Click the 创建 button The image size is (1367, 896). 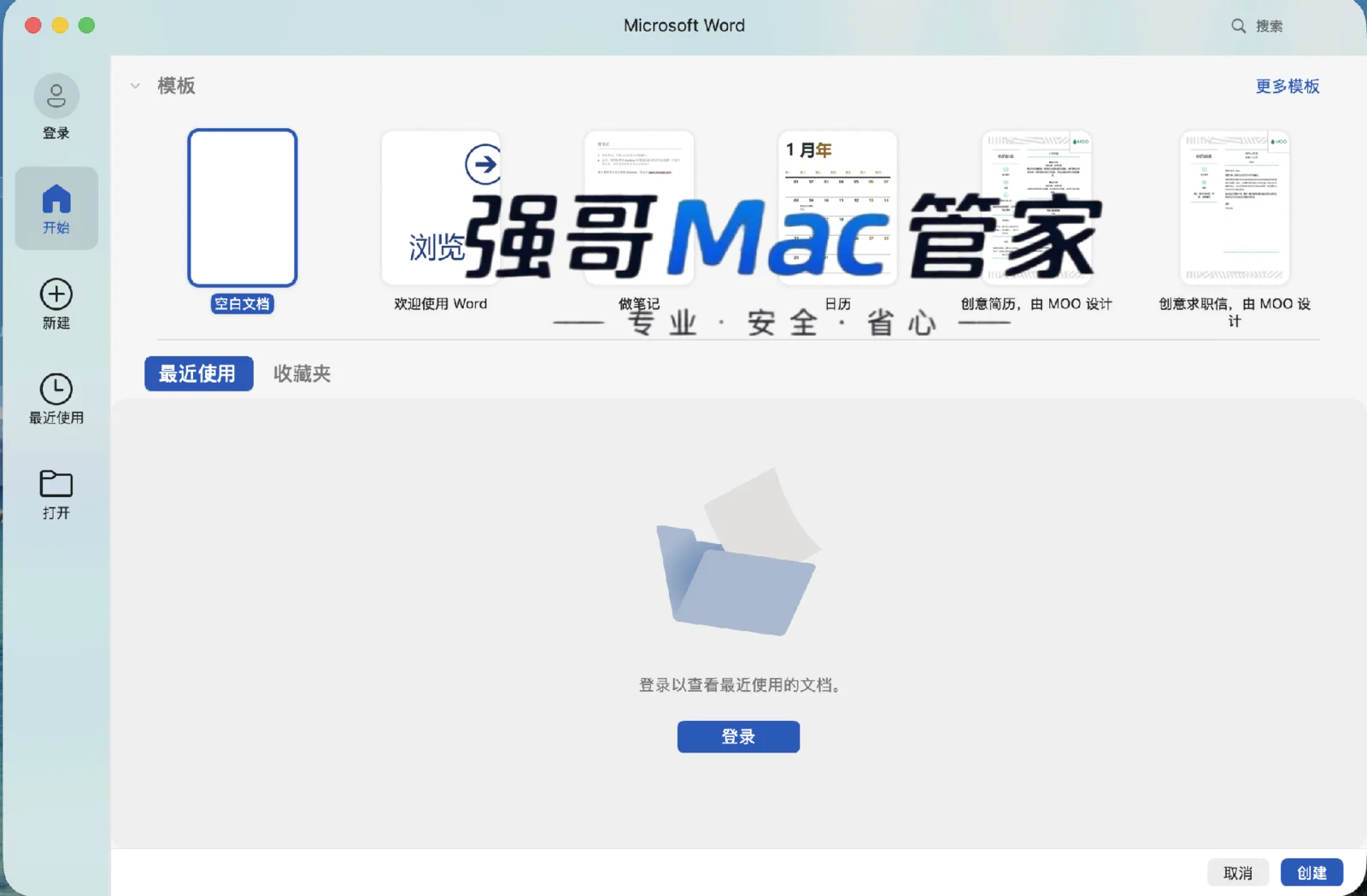pos(1311,873)
